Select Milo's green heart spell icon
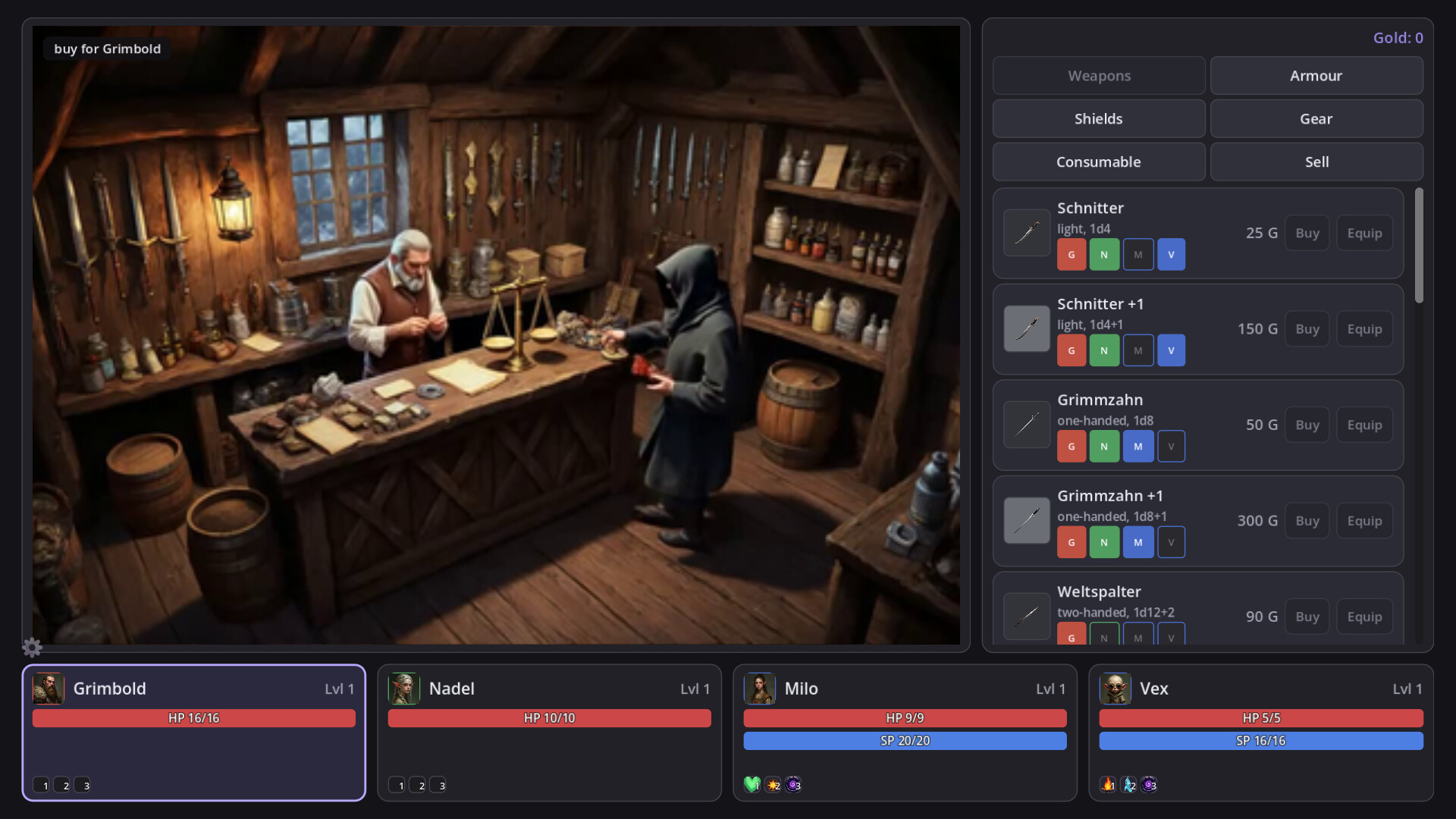This screenshot has height=819, width=1456. [752, 785]
